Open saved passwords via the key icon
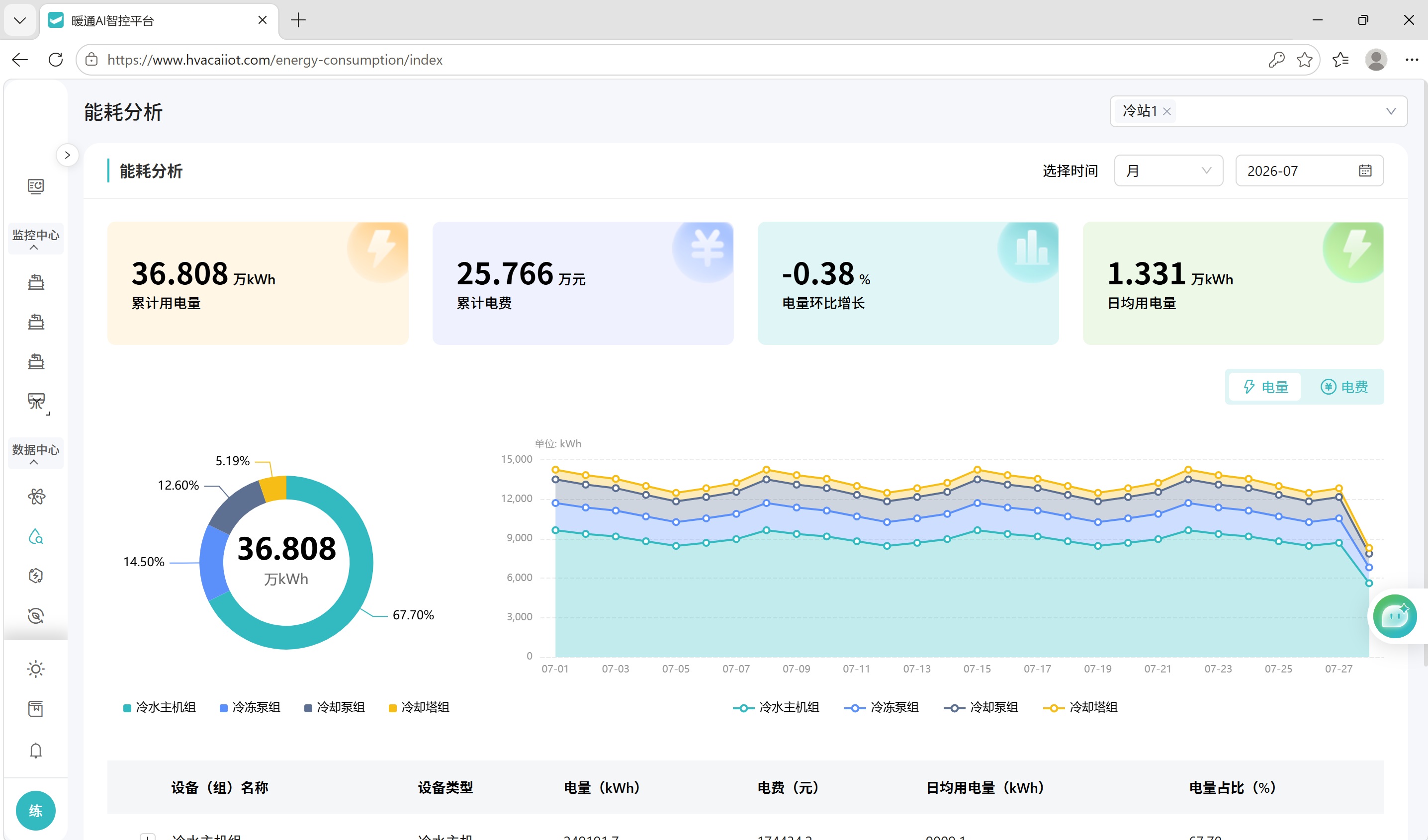 (1276, 60)
